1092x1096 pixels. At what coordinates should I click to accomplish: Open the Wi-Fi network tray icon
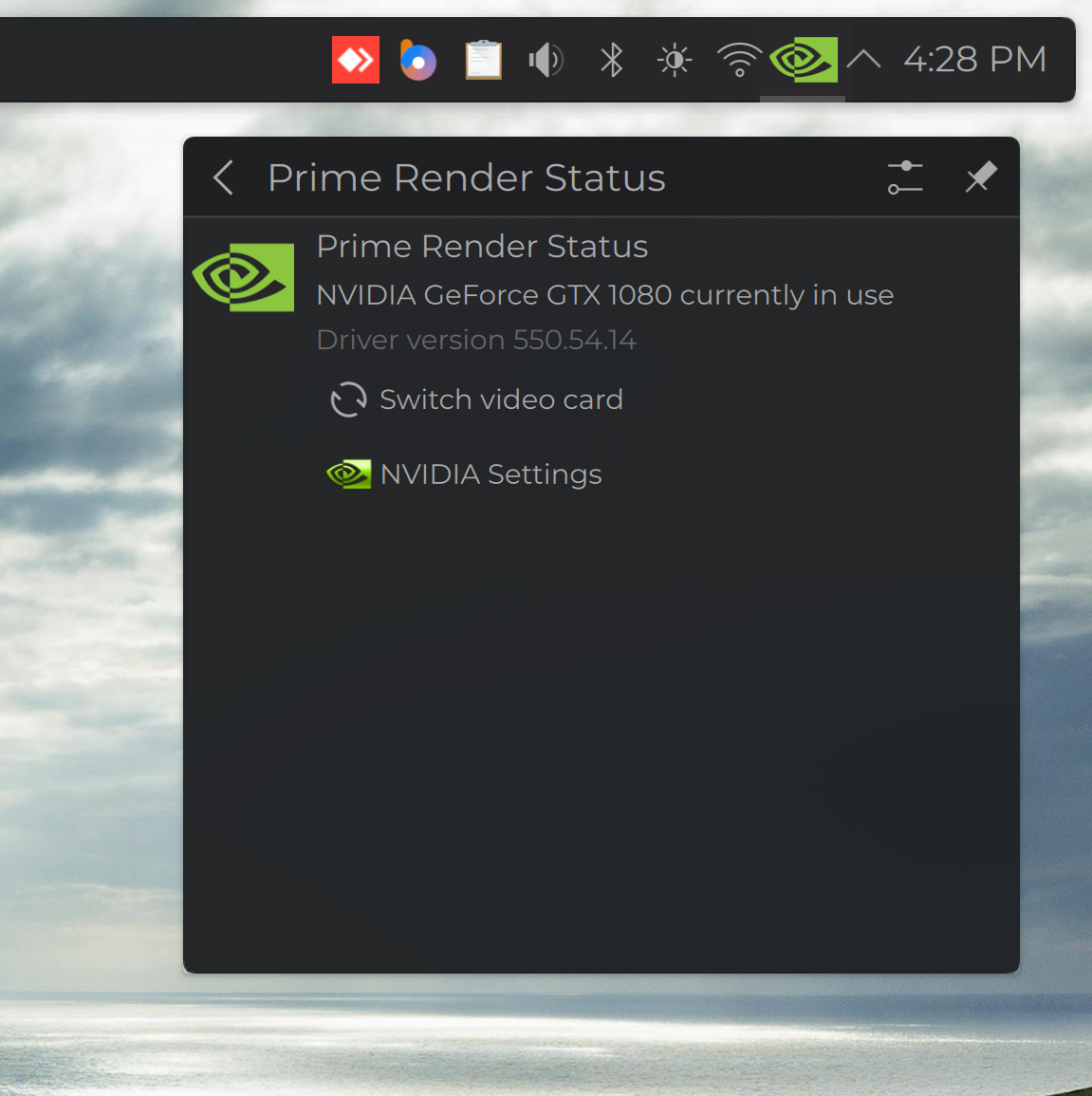click(x=739, y=60)
